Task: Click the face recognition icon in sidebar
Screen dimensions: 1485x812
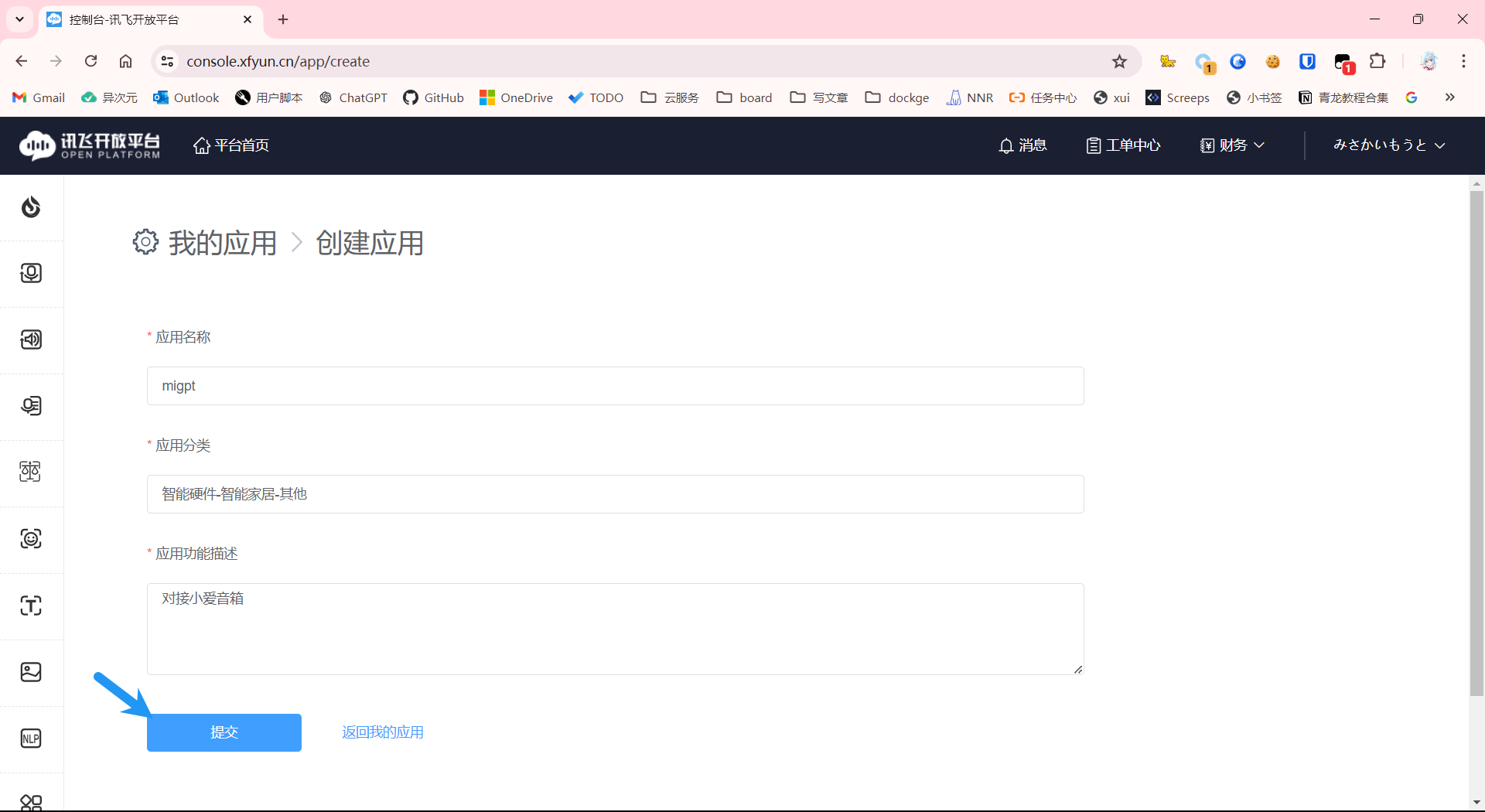Action: pyautogui.click(x=31, y=539)
